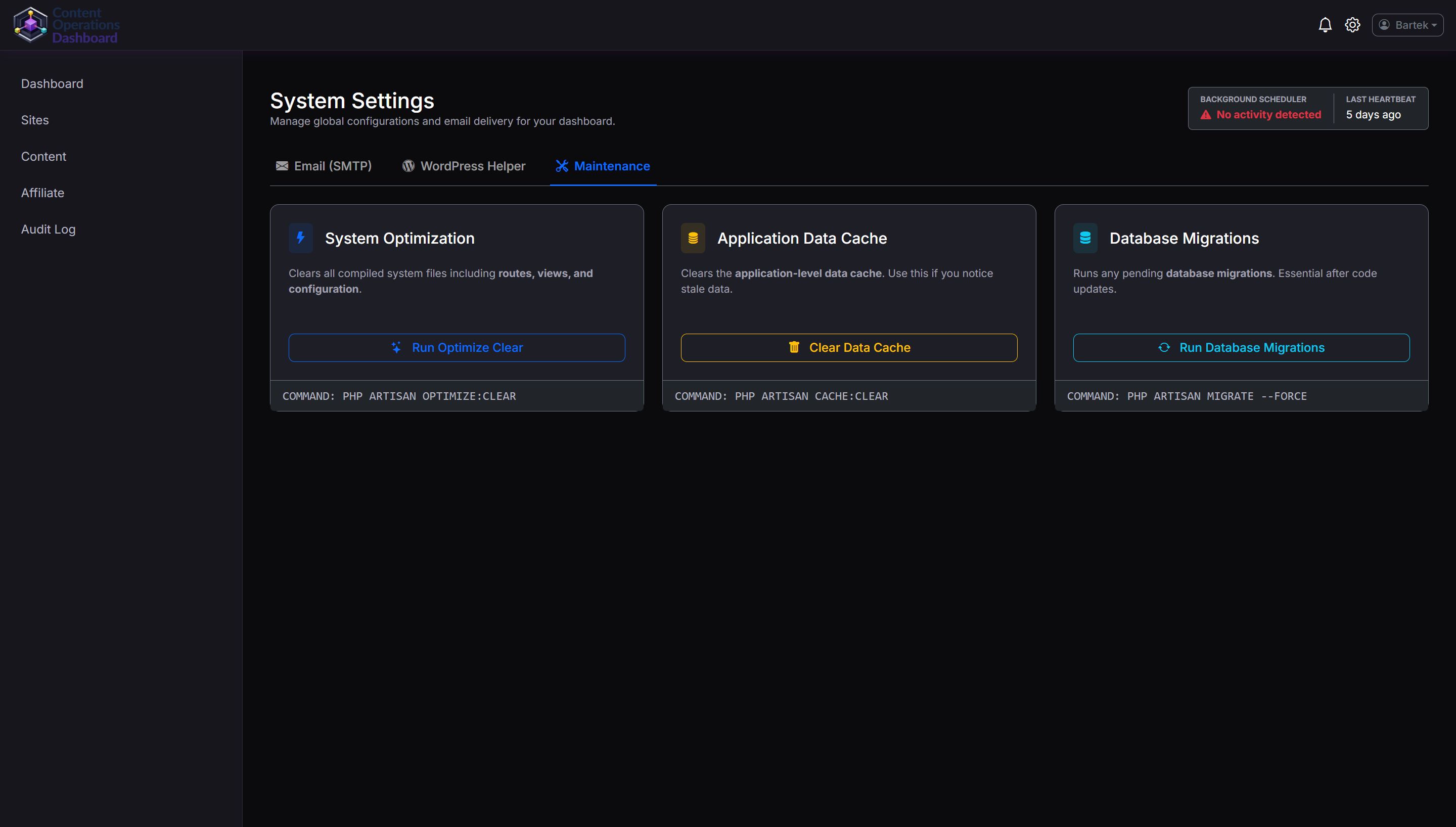Click the Content Operations Dashboard logo
This screenshot has width=1456, height=827.
coord(66,25)
